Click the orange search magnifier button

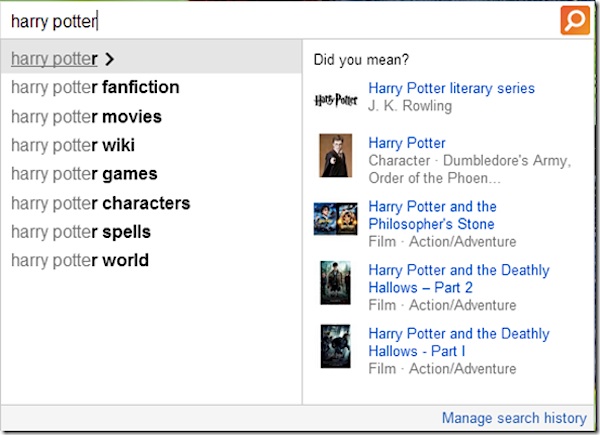[575, 20]
